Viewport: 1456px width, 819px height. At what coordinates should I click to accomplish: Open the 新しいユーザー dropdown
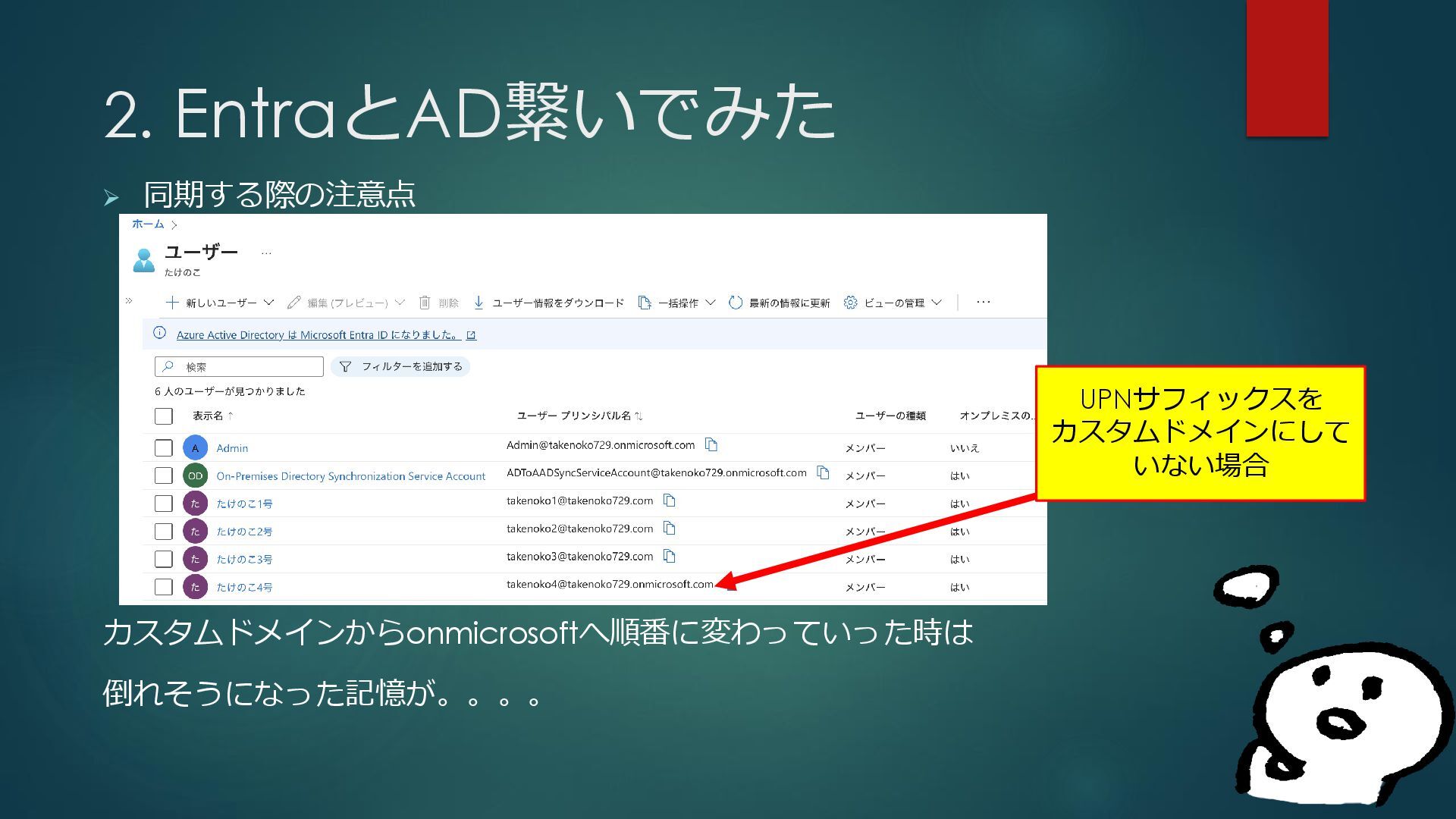(x=220, y=303)
